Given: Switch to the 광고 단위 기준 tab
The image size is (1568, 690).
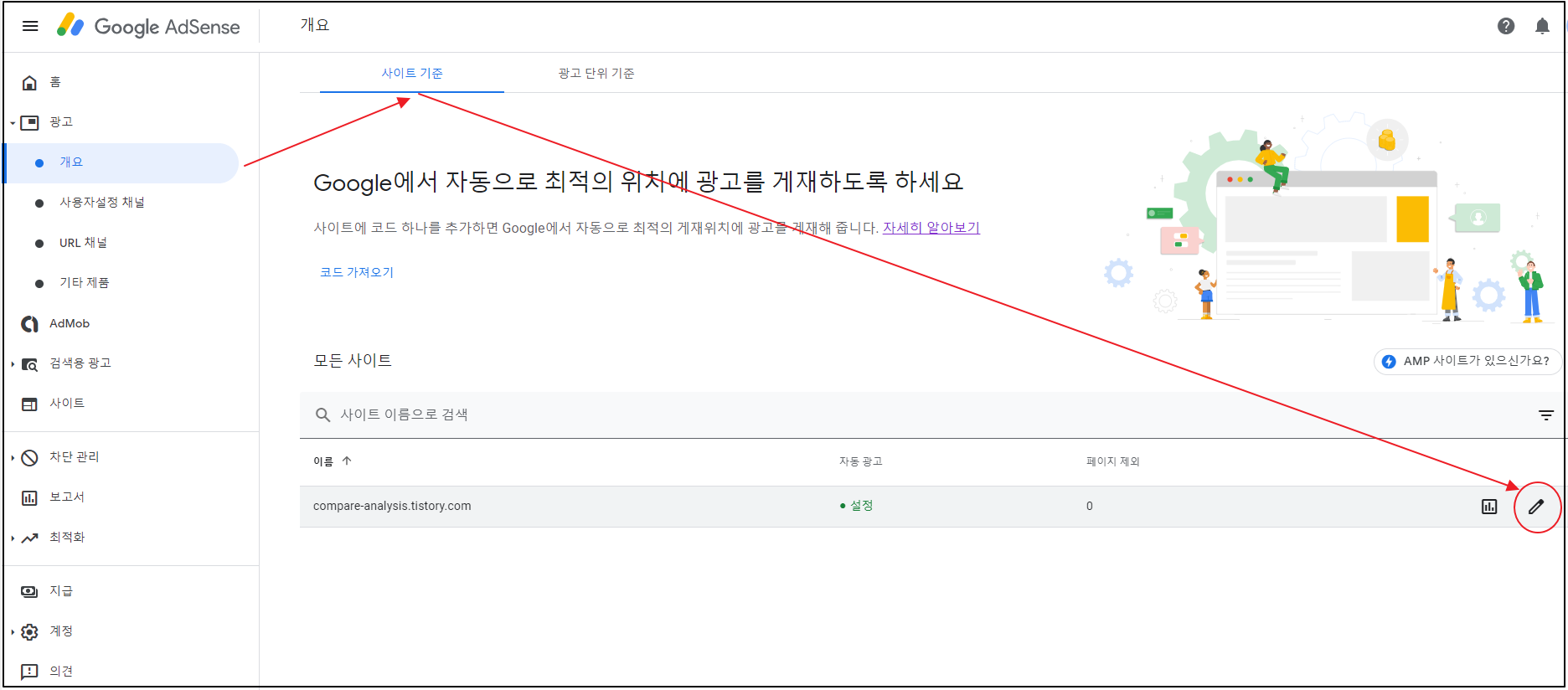Looking at the screenshot, I should [596, 73].
